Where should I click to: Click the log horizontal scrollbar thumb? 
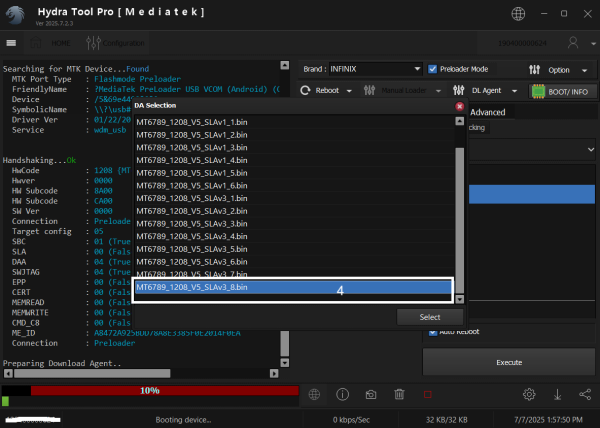click(x=92, y=373)
